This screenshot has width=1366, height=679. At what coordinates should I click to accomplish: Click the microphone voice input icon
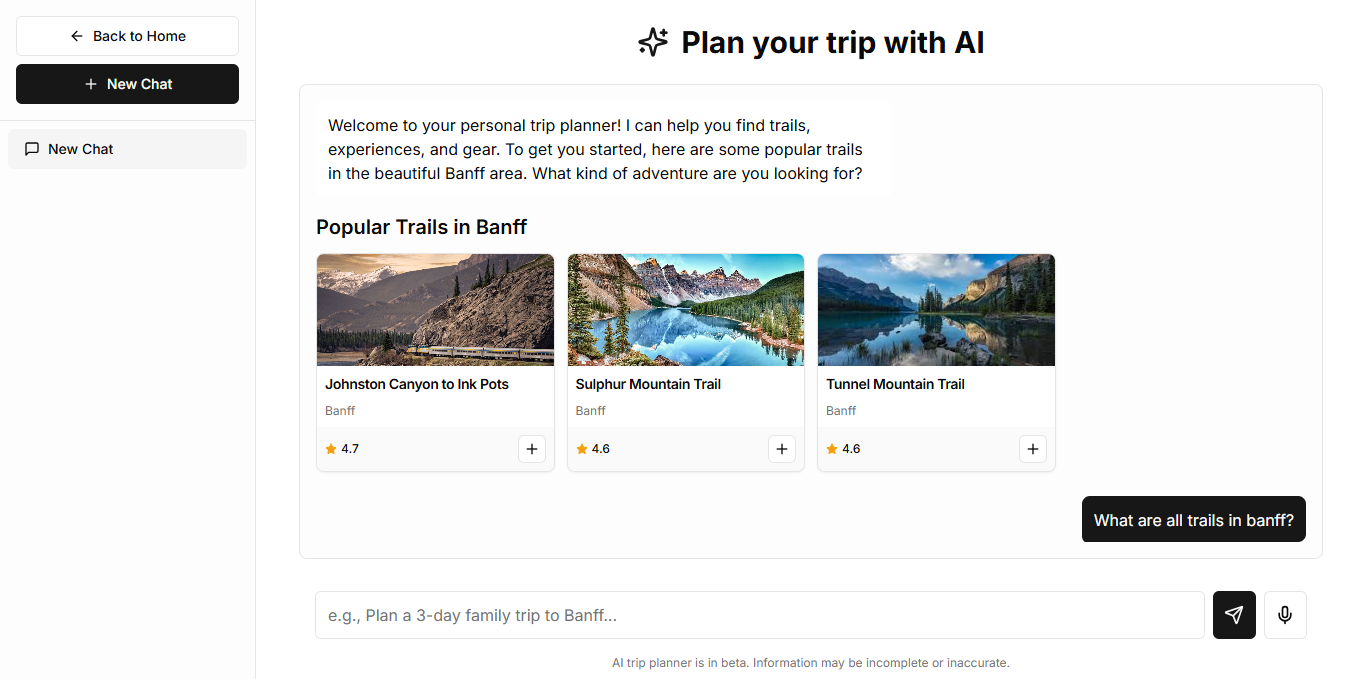[x=1285, y=615]
